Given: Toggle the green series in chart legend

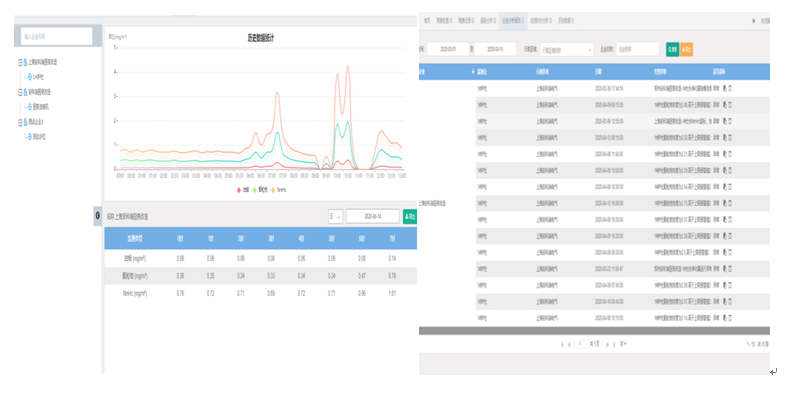Looking at the screenshot, I should pyautogui.click(x=260, y=190).
